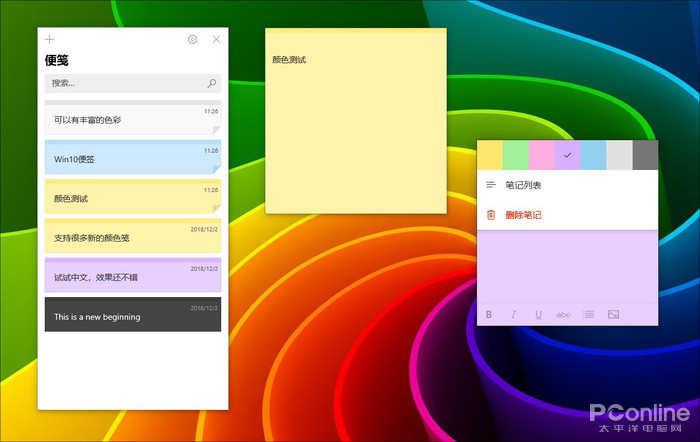Viewport: 700px width, 442px height.
Task: Open dark note This is a new beginning
Action: coord(133,314)
